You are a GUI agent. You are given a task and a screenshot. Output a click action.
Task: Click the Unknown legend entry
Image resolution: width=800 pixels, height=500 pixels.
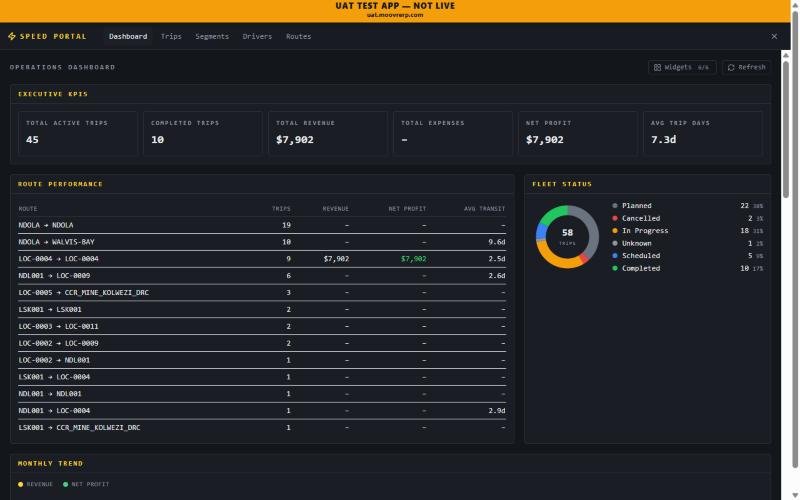pos(687,243)
